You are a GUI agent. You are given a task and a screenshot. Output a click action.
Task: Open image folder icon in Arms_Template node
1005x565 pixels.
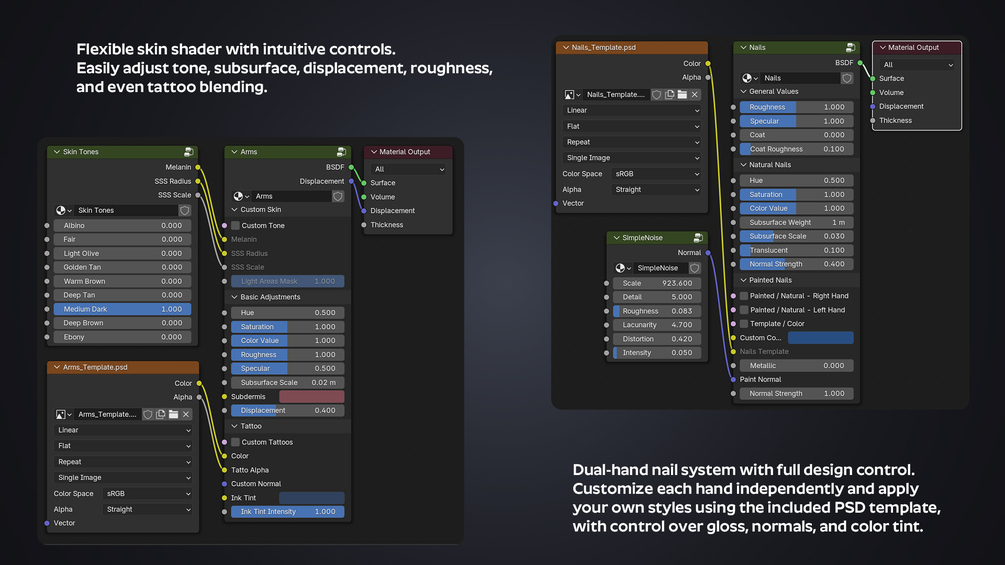click(x=174, y=414)
